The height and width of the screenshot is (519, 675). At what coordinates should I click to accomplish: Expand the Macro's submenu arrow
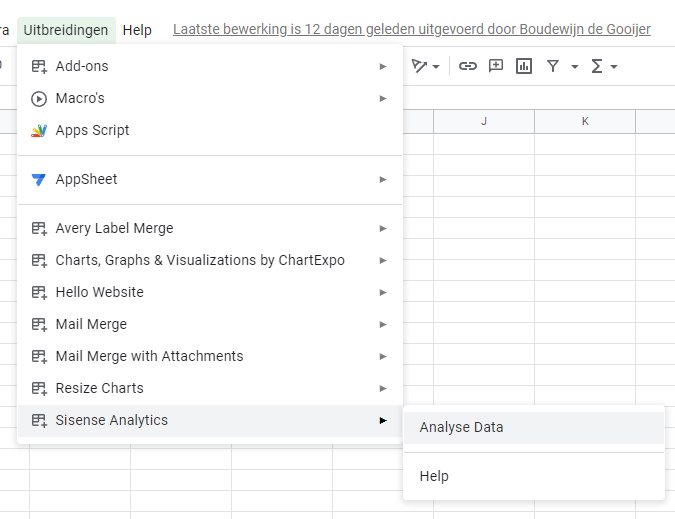[x=383, y=99]
